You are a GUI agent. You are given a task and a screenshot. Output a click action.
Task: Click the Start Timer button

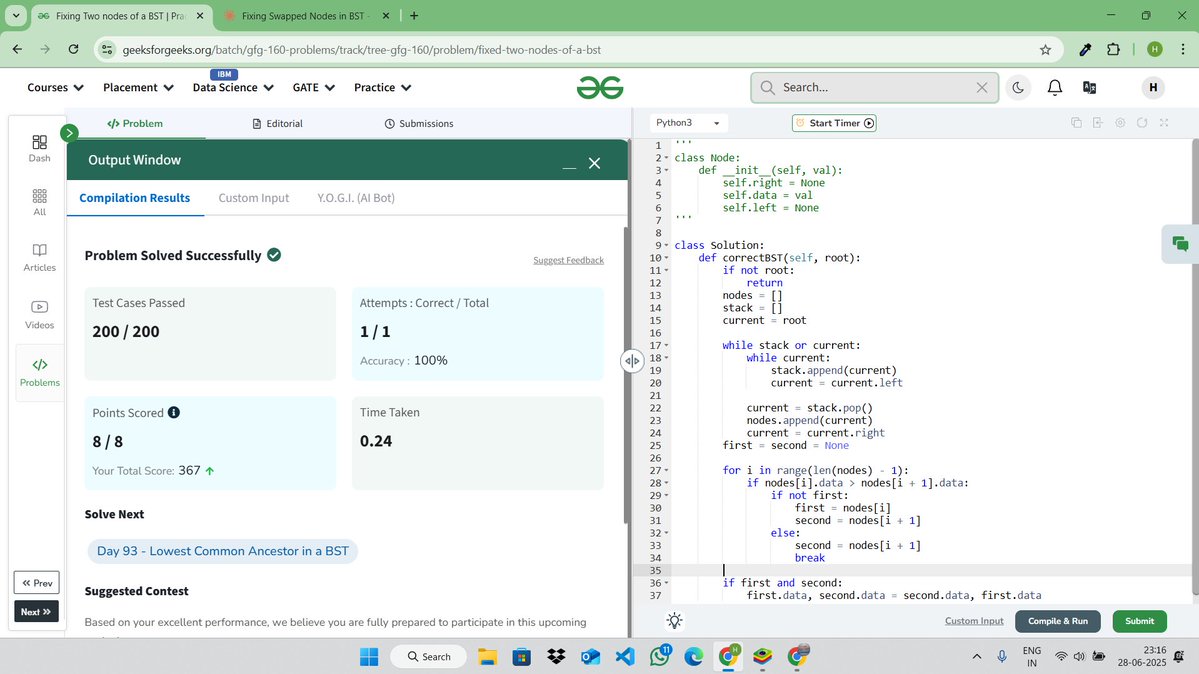click(x=834, y=122)
